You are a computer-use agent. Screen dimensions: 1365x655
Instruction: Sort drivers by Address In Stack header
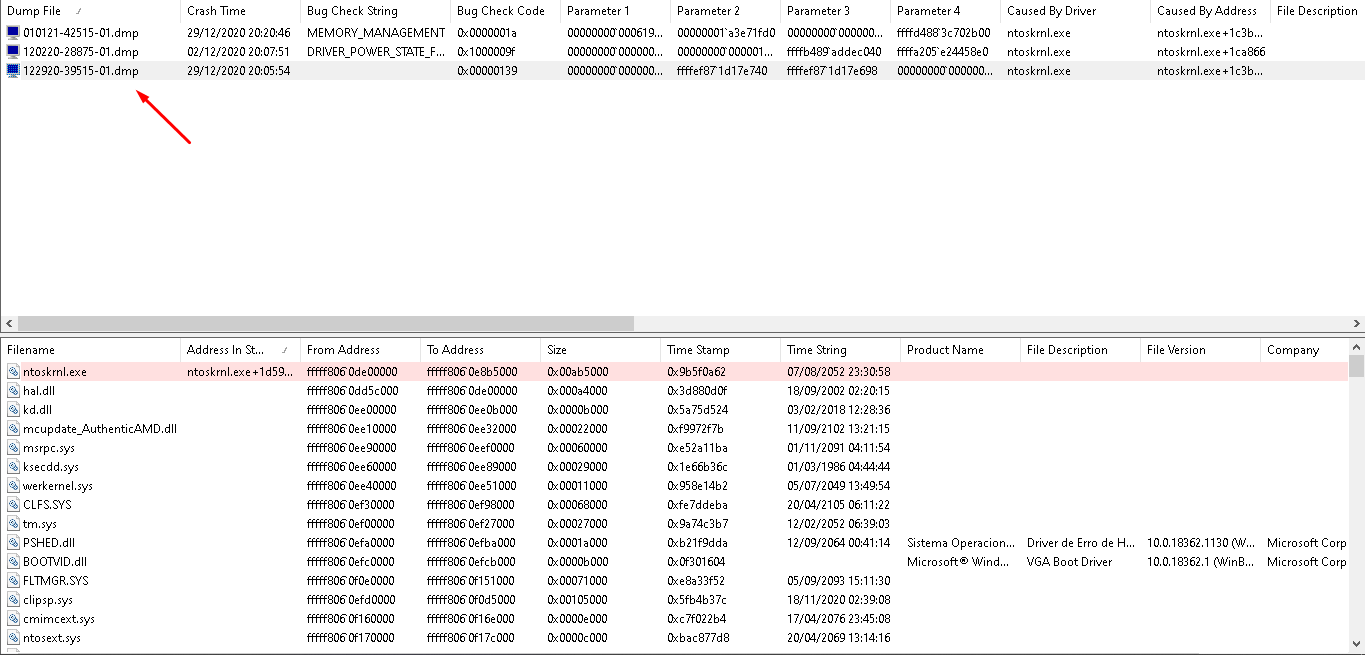click(240, 350)
